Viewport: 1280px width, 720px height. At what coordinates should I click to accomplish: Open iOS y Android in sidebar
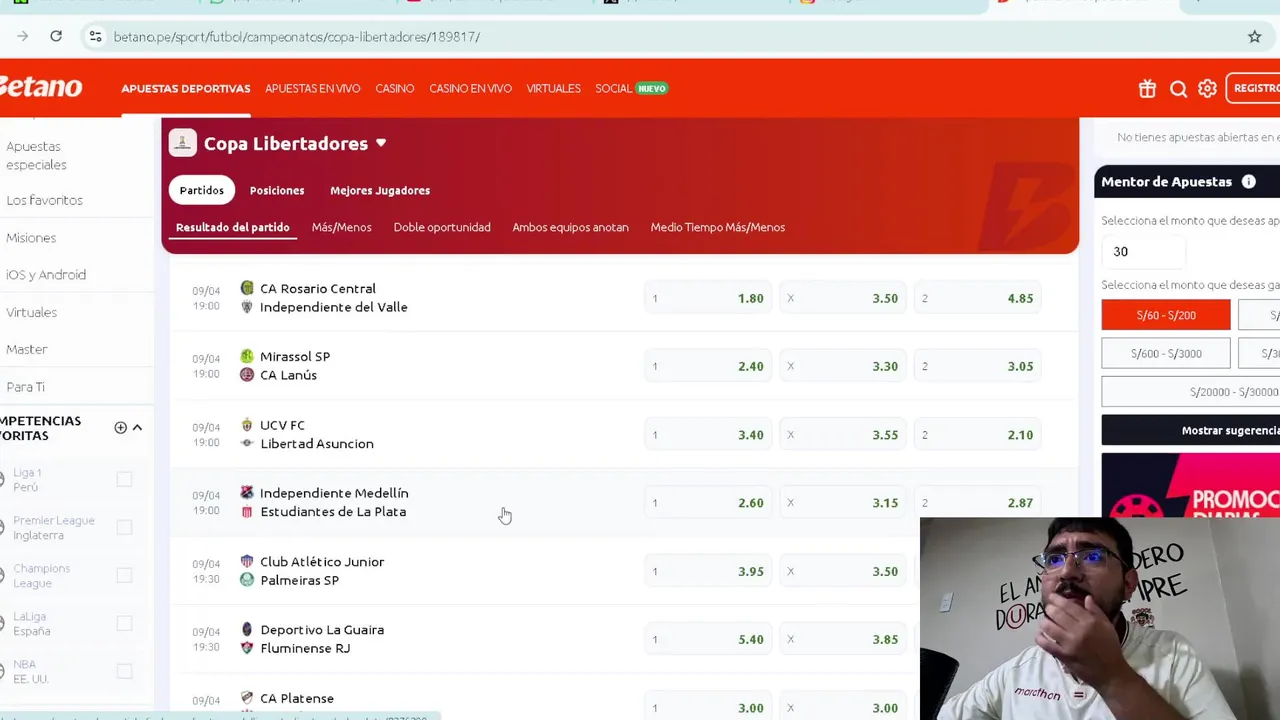46,275
